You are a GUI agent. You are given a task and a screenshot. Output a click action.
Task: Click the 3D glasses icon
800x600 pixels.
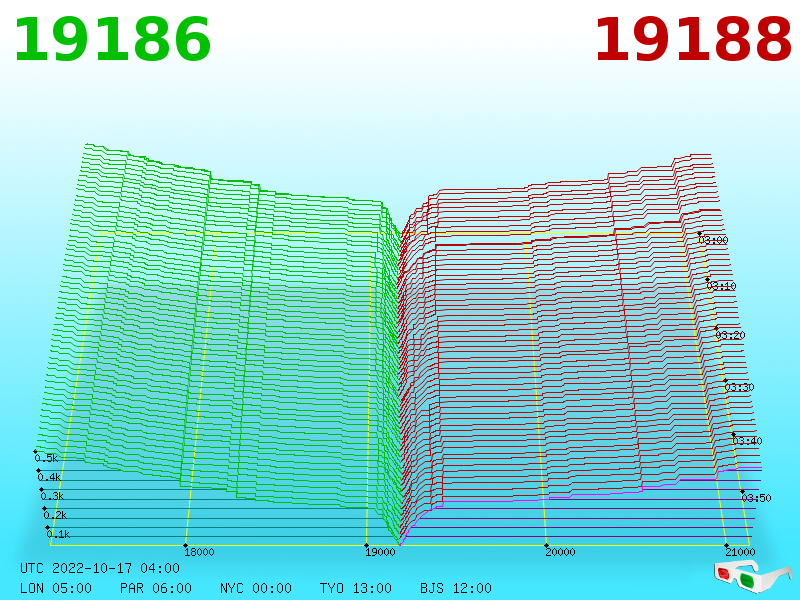[x=753, y=576]
